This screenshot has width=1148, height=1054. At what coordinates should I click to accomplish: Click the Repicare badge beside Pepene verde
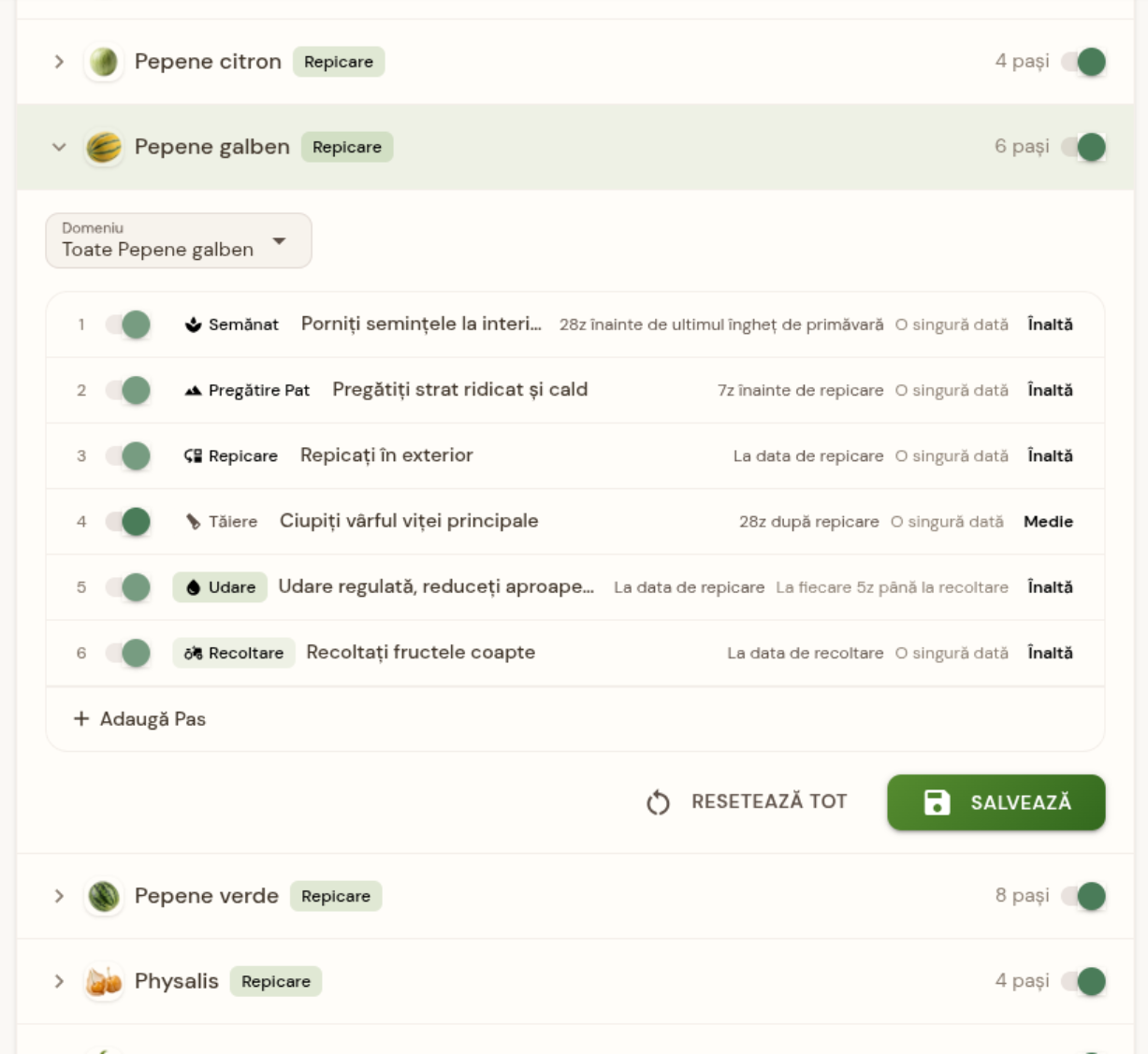tap(336, 896)
